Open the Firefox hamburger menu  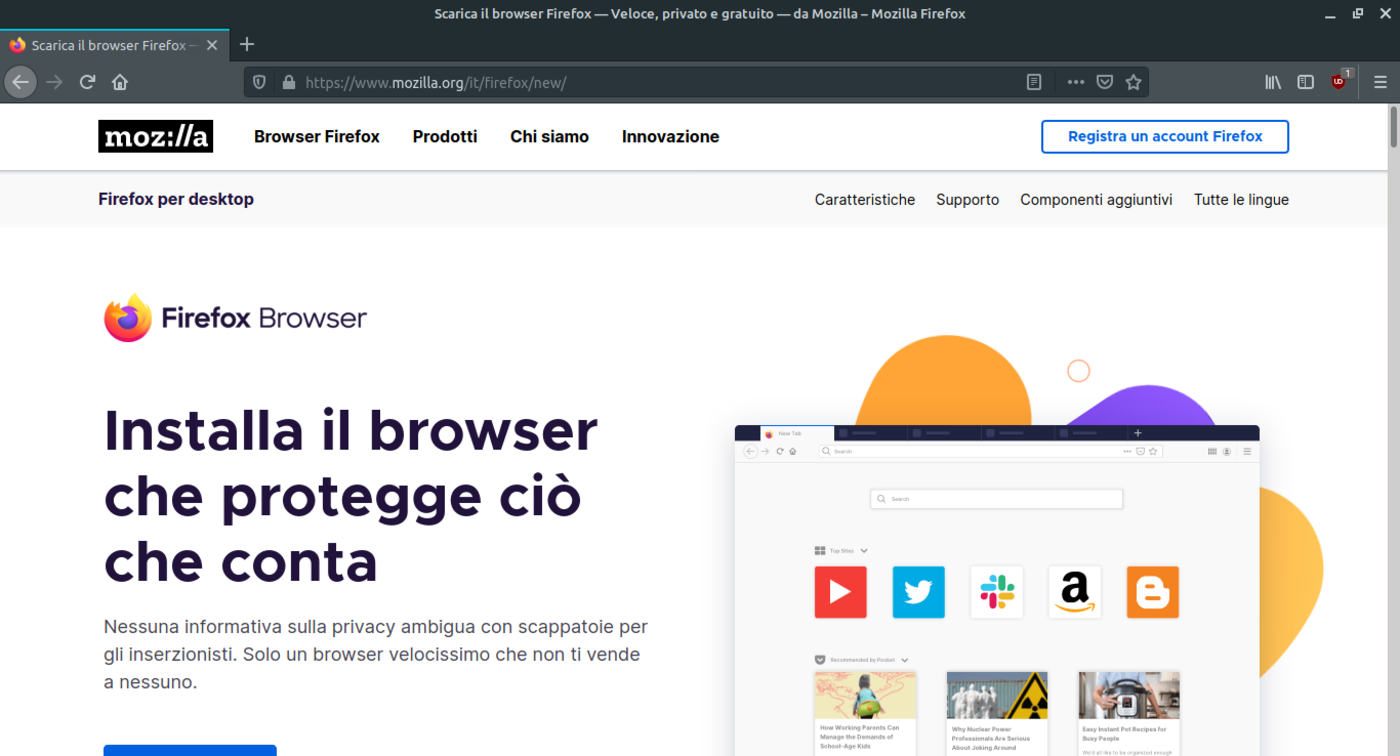(x=1381, y=82)
